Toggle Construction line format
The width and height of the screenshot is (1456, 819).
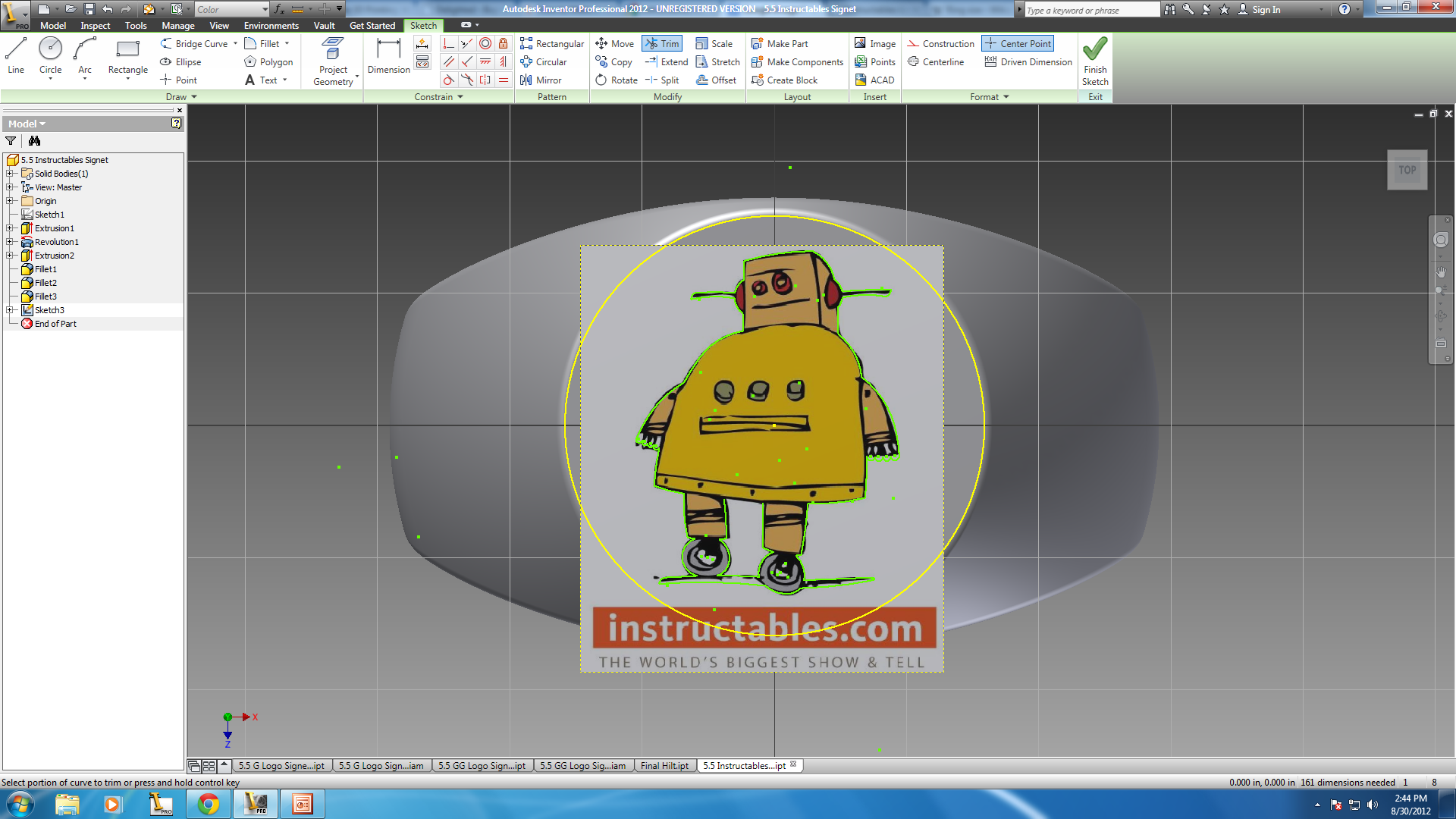(941, 44)
